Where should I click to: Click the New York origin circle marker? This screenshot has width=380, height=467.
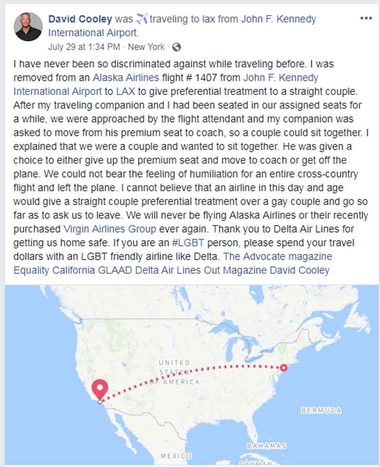tap(283, 368)
